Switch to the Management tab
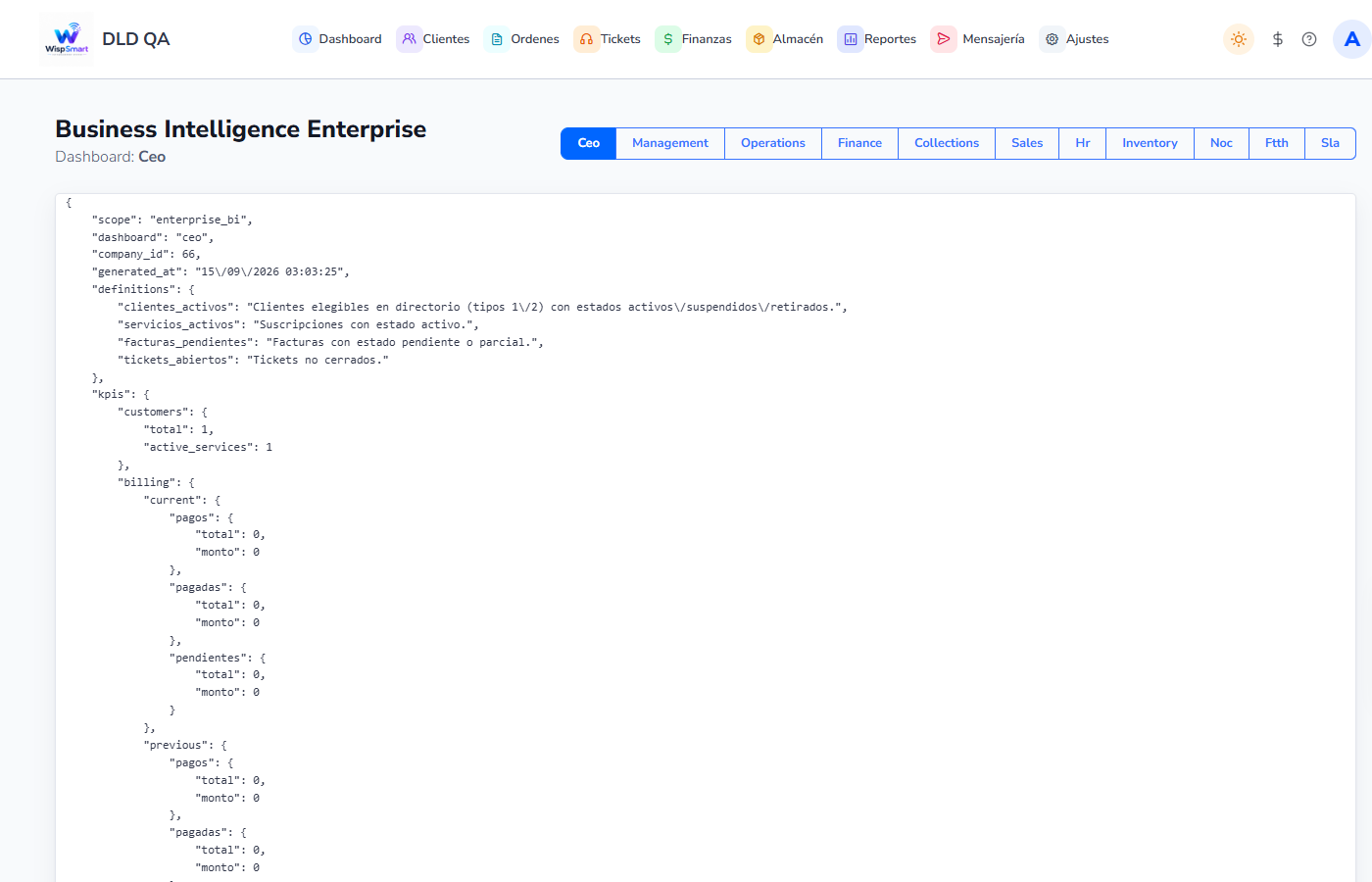The height and width of the screenshot is (882, 1372). pyautogui.click(x=670, y=143)
